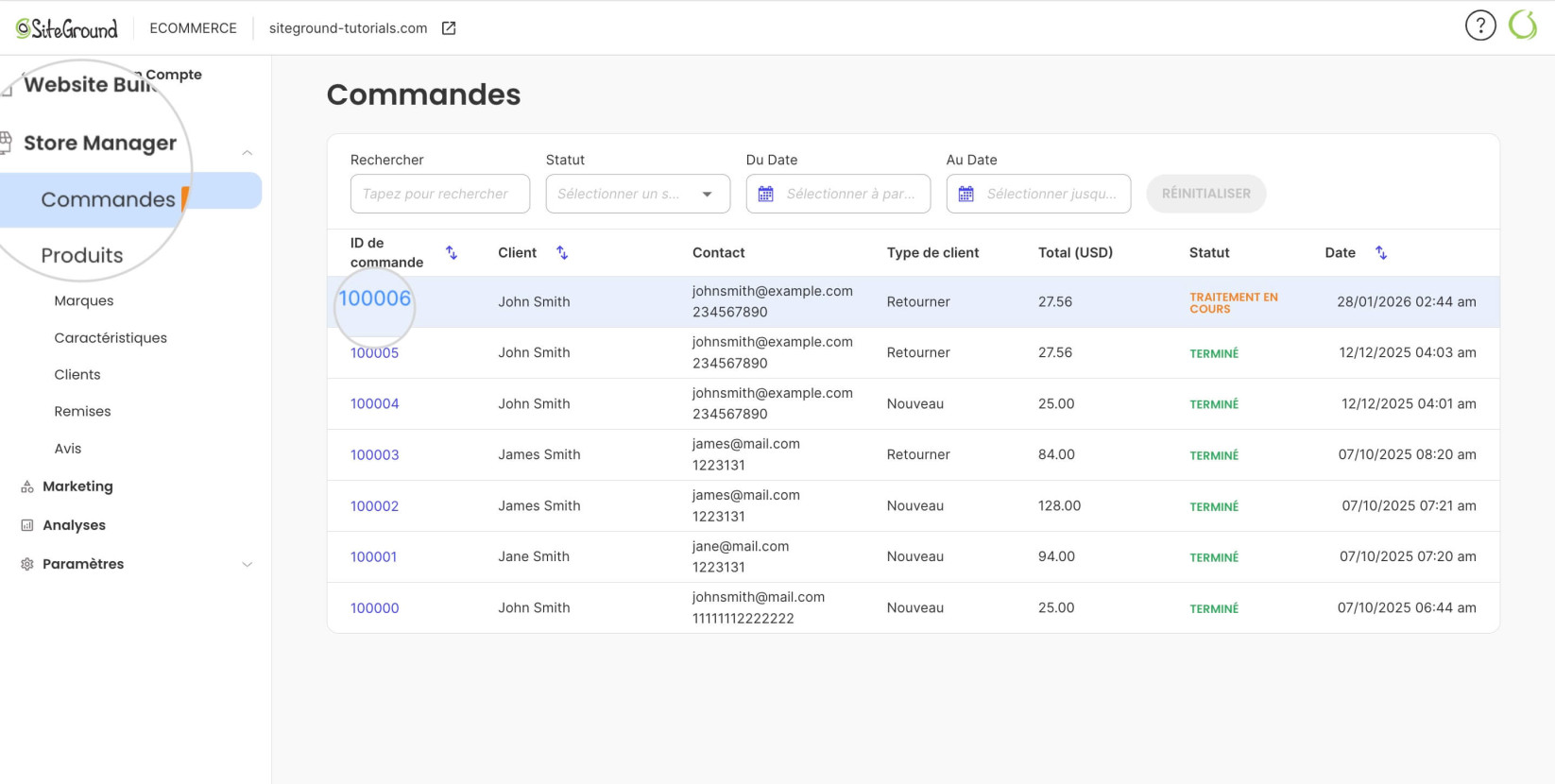The width and height of the screenshot is (1555, 784).
Task: Click the Rechercher search input
Action: (440, 194)
